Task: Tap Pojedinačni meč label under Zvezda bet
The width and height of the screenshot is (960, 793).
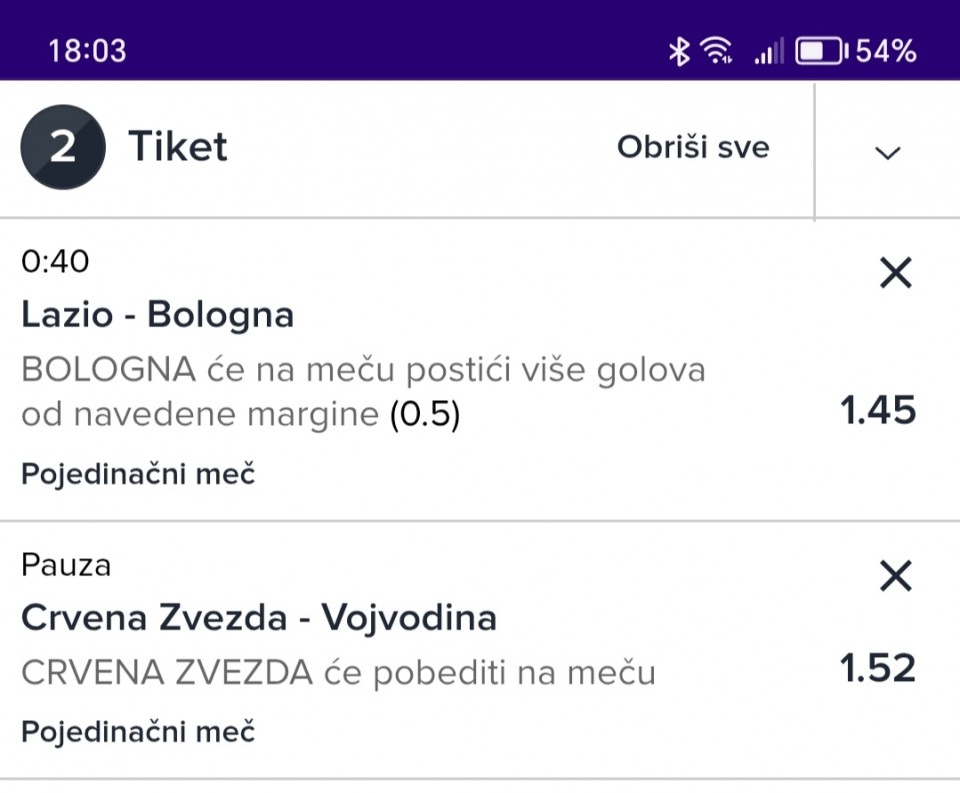Action: click(138, 731)
